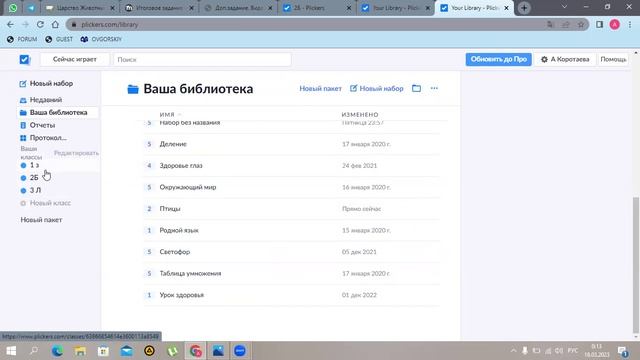The height and width of the screenshot is (360, 640).
Task: Sort by the ИЗМЕНЕНО column
Action: (360, 115)
